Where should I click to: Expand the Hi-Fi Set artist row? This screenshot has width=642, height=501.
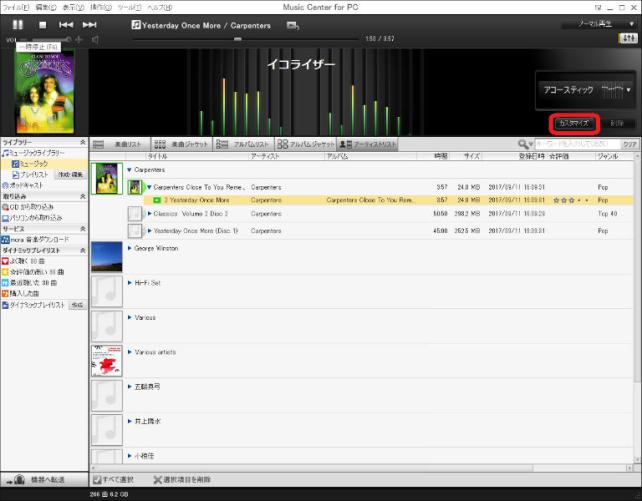[x=129, y=283]
